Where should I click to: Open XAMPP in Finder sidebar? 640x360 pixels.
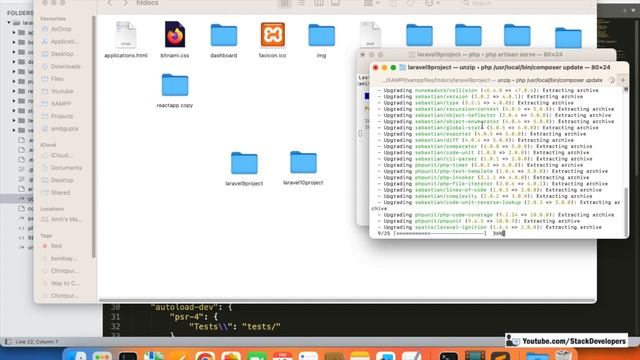coord(61,104)
